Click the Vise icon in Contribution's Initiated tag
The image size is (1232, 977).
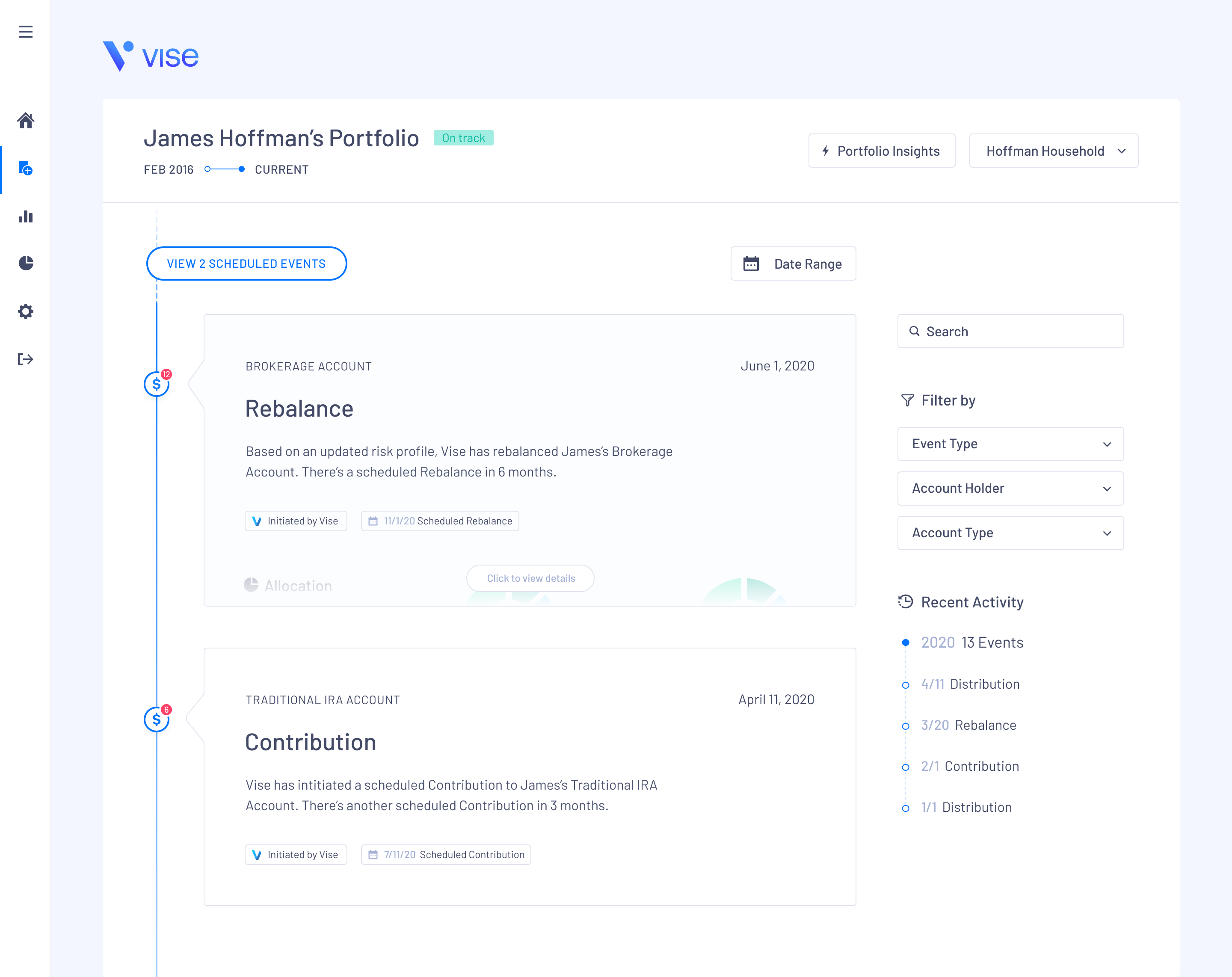pos(257,855)
